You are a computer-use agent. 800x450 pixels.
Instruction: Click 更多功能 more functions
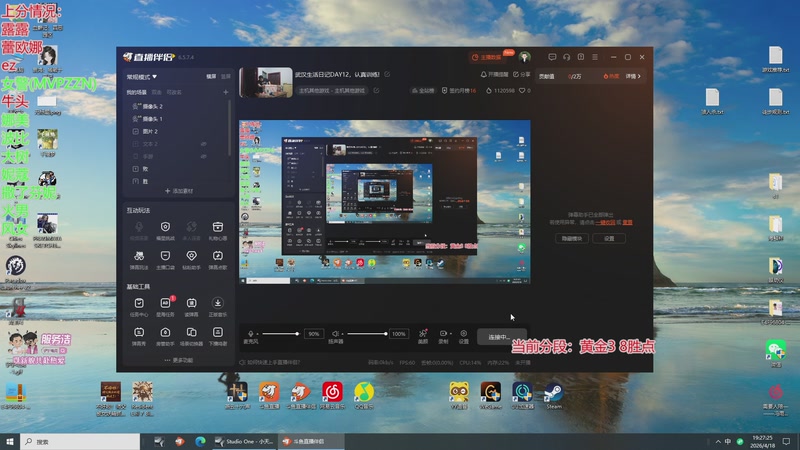point(179,360)
